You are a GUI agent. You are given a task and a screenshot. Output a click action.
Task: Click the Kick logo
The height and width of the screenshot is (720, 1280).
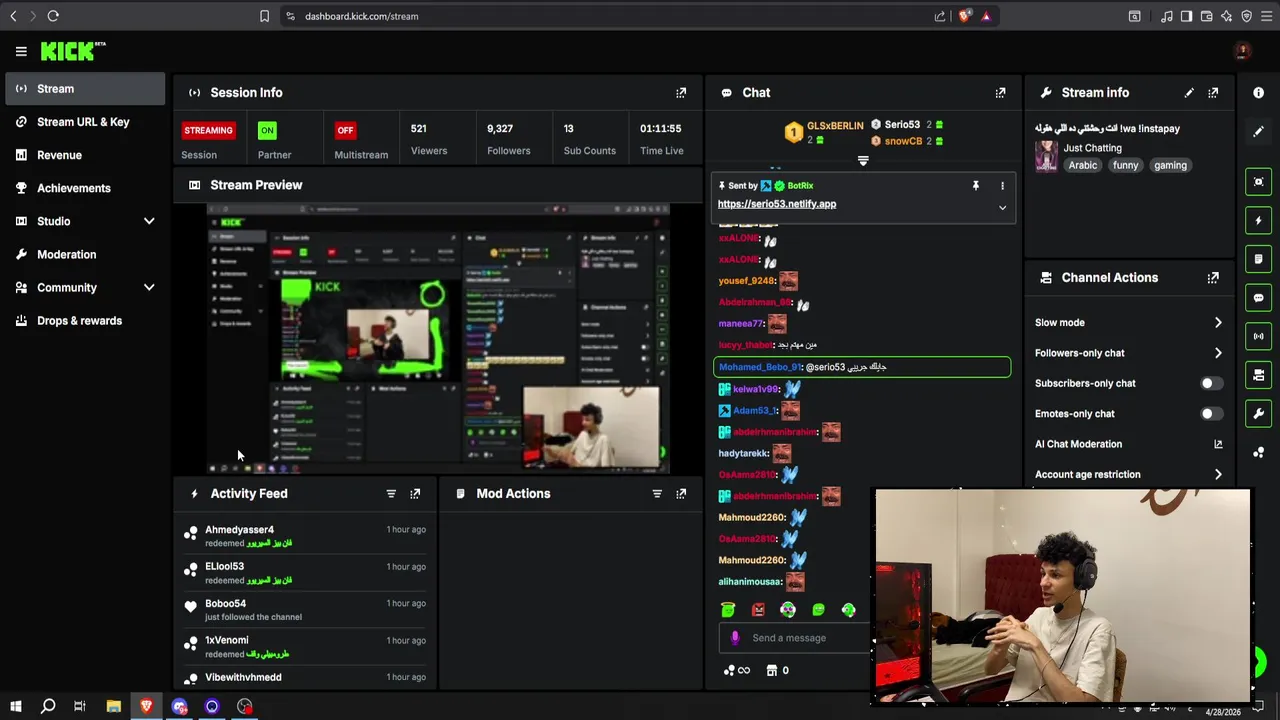tap(73, 51)
